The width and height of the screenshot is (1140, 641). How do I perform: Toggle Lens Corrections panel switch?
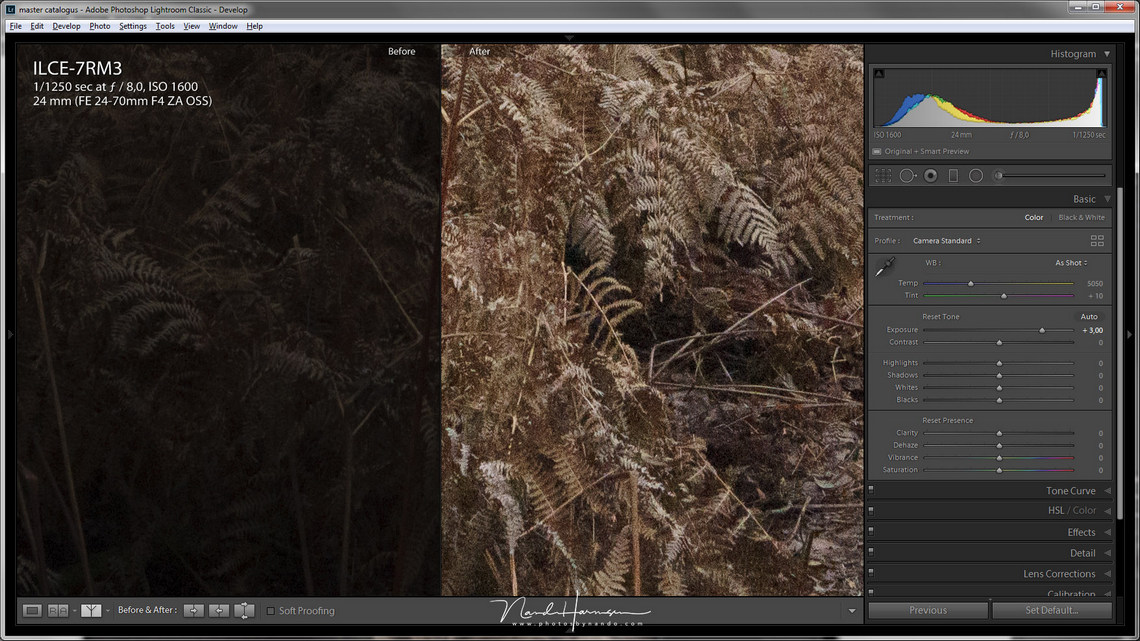871,573
